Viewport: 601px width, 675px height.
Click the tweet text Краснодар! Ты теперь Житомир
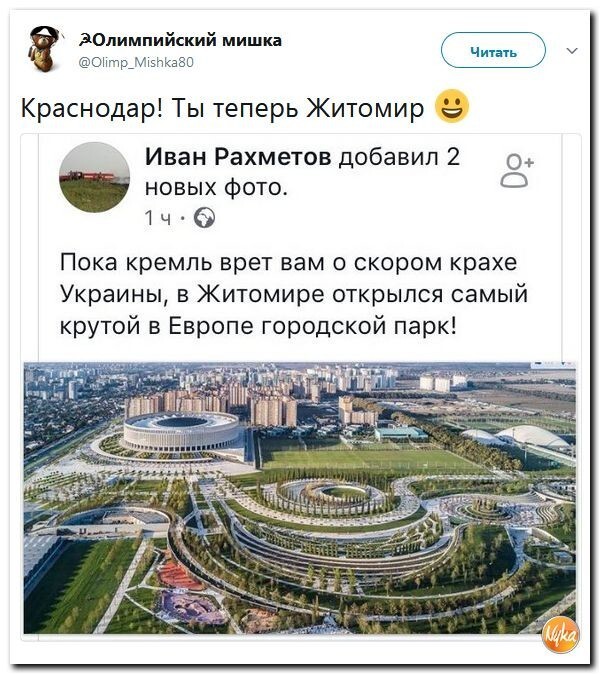[x=223, y=108]
